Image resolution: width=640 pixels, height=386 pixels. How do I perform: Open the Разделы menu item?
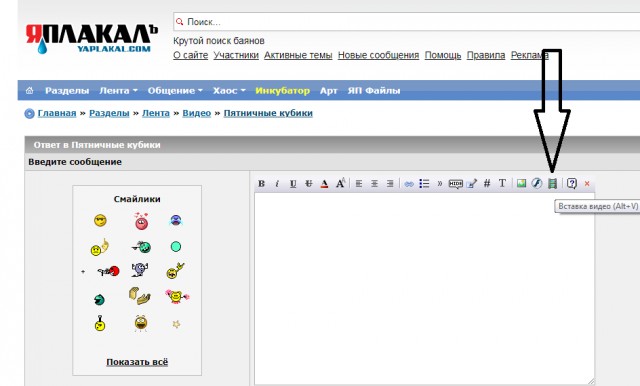tap(67, 91)
